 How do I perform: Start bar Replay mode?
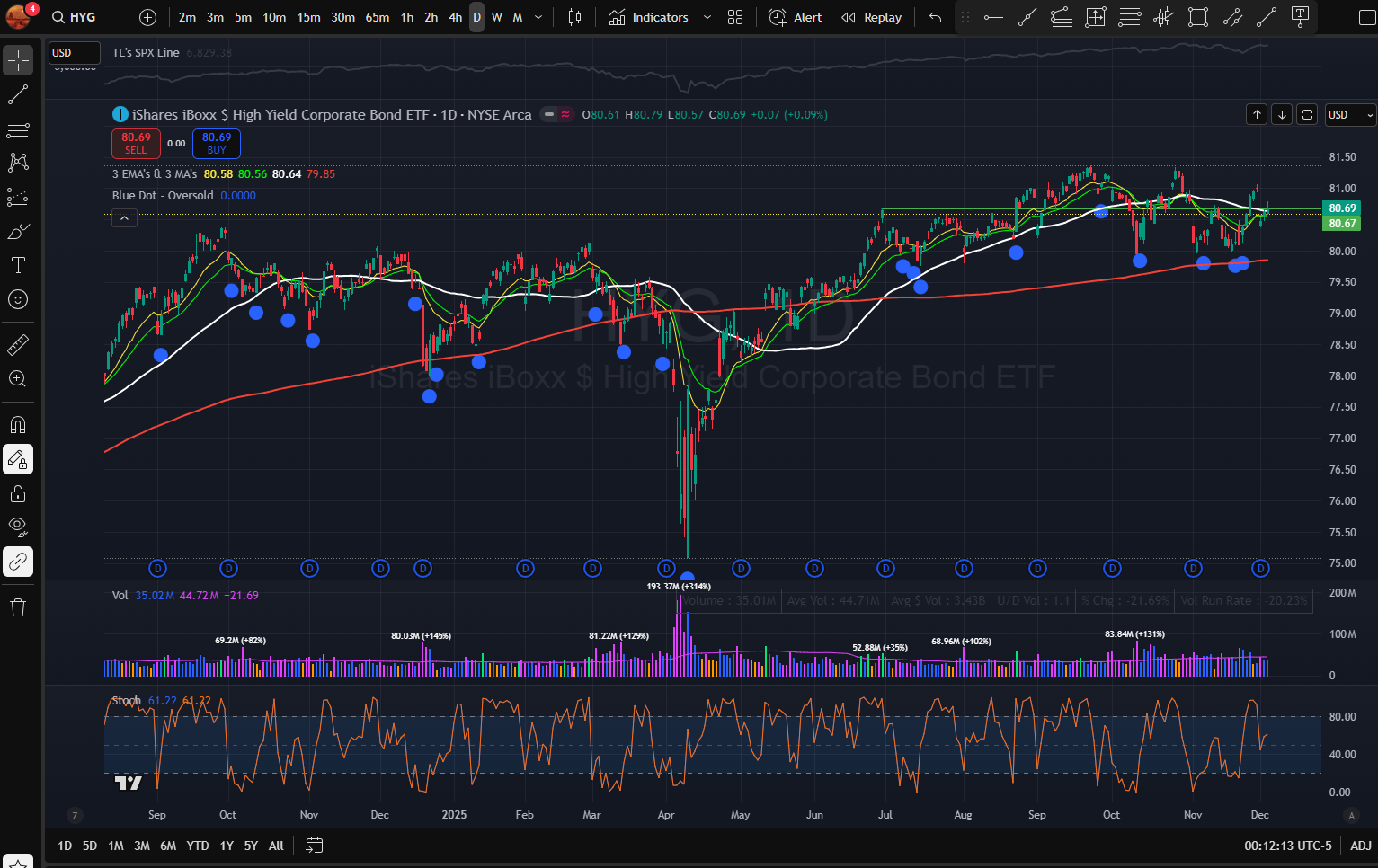[871, 17]
